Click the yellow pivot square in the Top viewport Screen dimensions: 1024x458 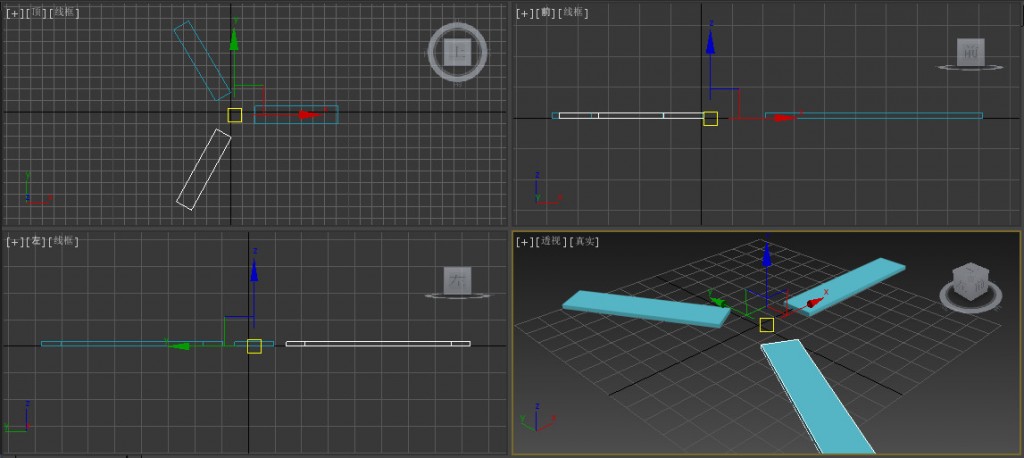234,115
